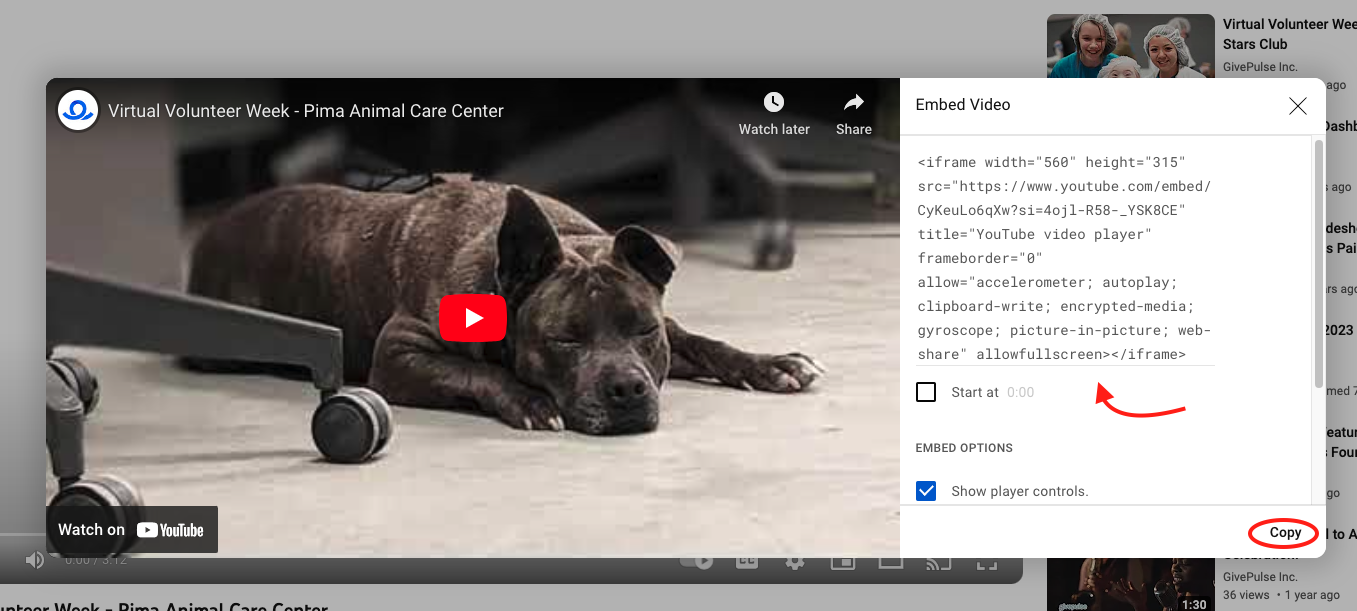Screen dimensions: 1357x611
Task: Open the Virtual Volunteer Week Stars Club video title
Action: [x=1290, y=34]
